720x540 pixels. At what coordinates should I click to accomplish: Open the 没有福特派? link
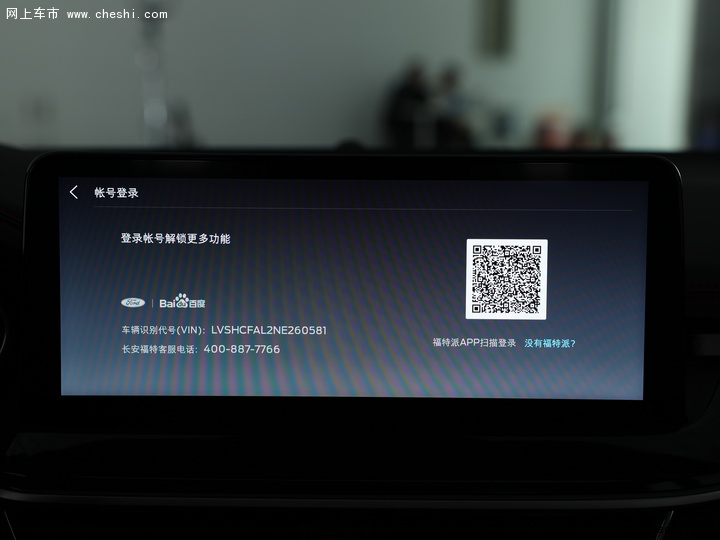point(550,343)
